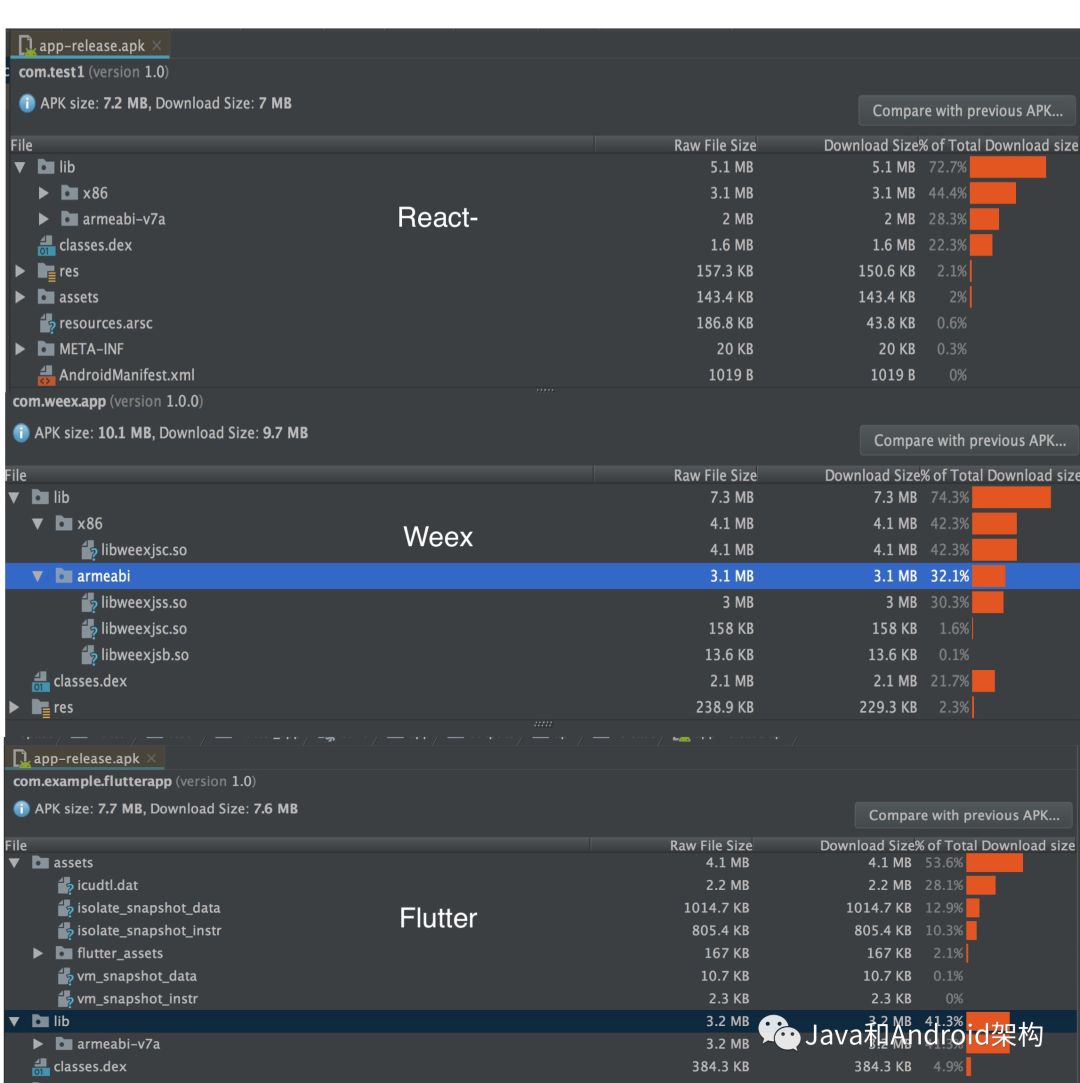Click the 53.6% bar for Flutter assets
Viewport: 1080px width, 1083px height.
pos(994,863)
